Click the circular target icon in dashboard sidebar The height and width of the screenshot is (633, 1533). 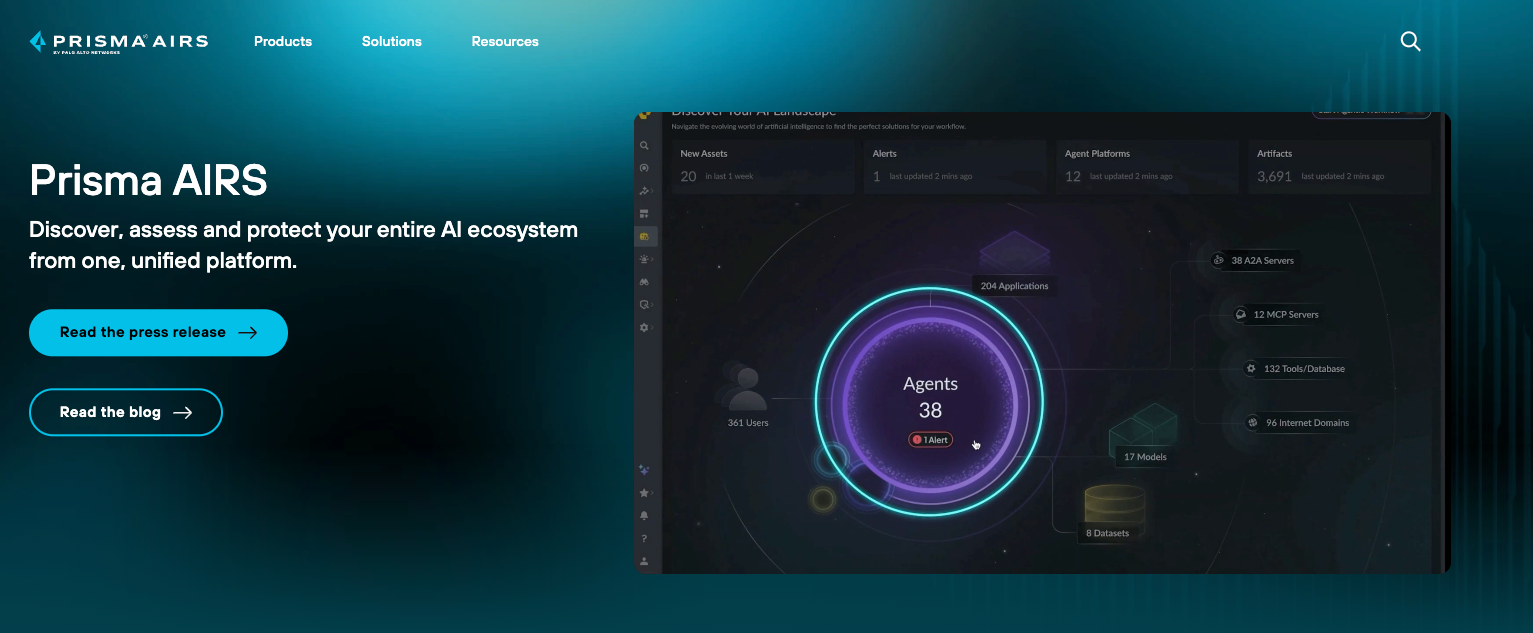point(645,168)
